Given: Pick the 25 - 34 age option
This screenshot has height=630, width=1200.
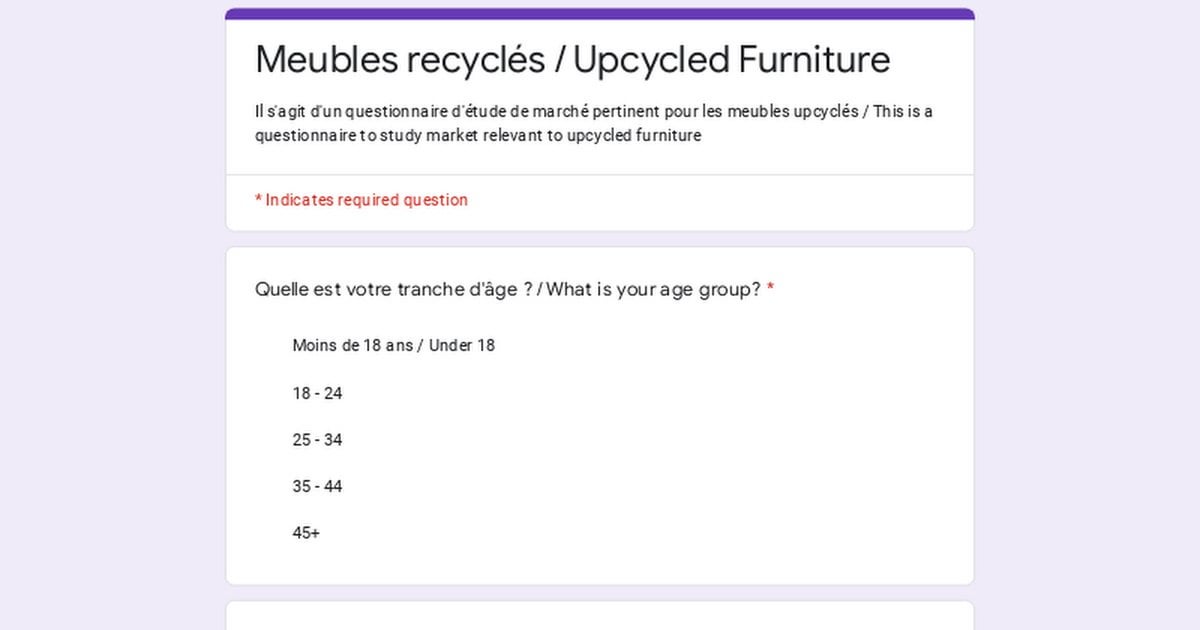Looking at the screenshot, I should pos(317,440).
